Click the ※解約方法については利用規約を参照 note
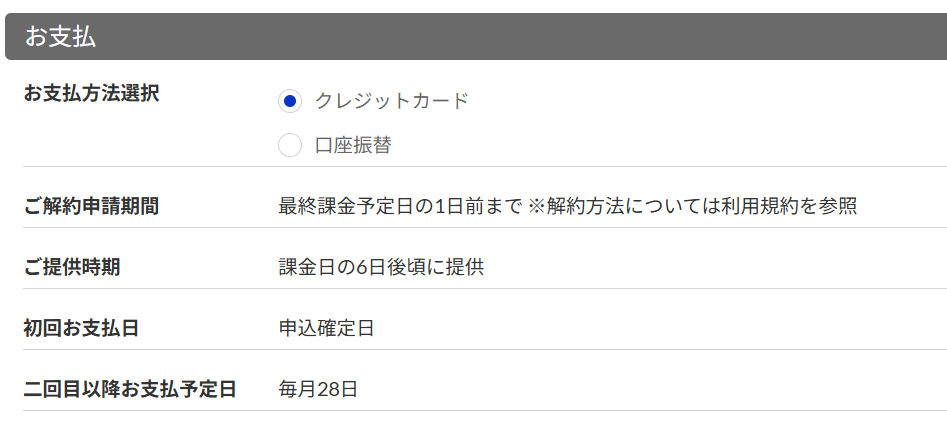The width and height of the screenshot is (947, 429). click(x=692, y=207)
